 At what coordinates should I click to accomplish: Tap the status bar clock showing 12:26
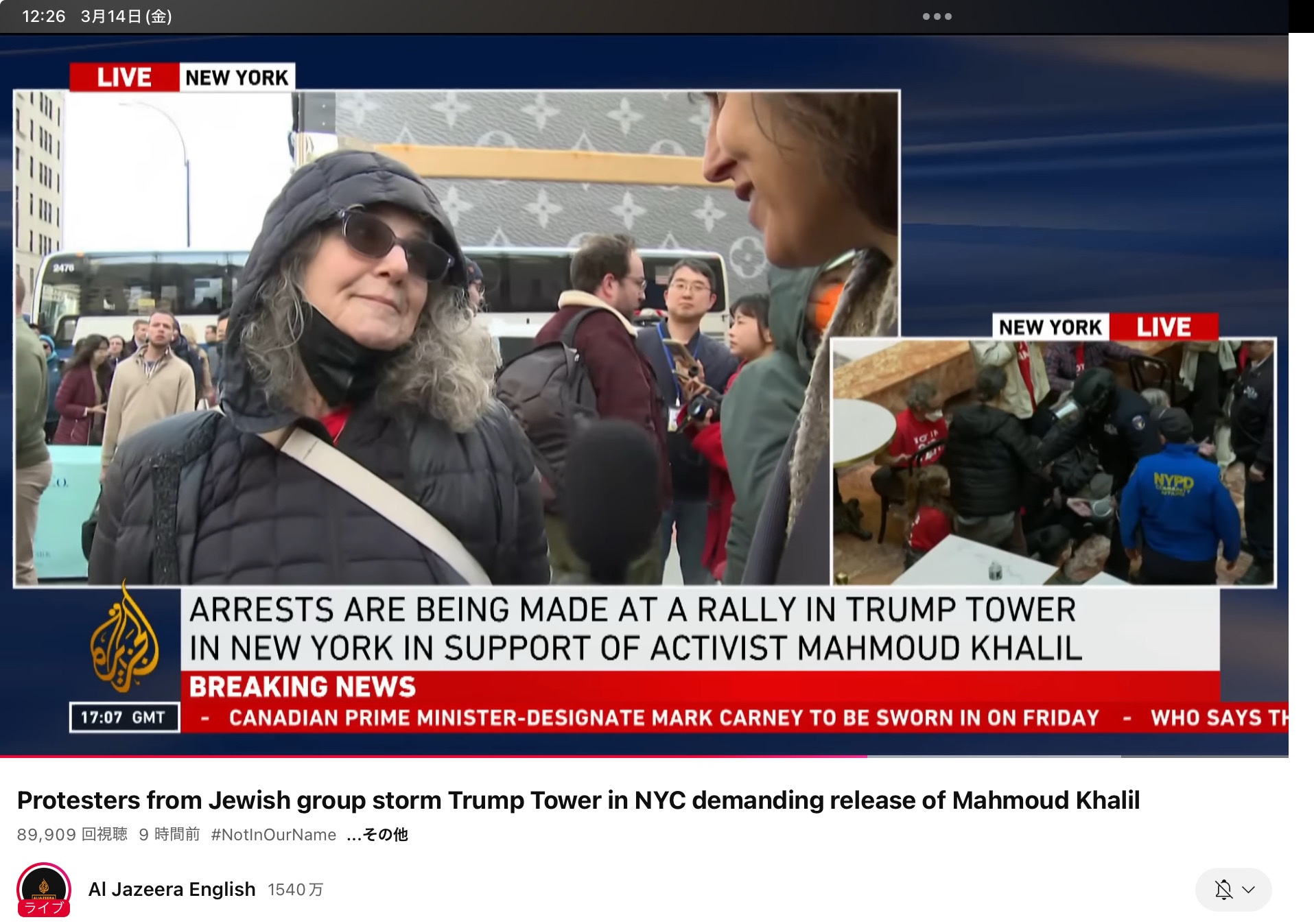pyautogui.click(x=44, y=16)
